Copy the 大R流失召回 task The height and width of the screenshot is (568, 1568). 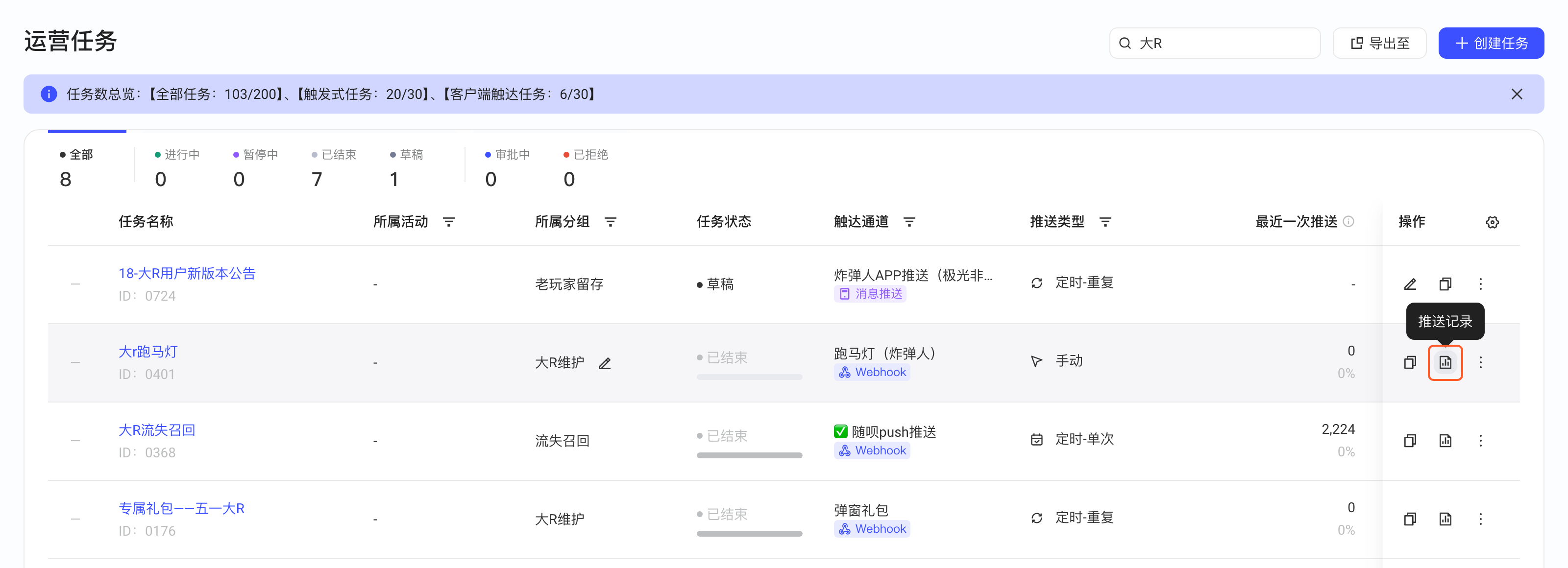1410,441
